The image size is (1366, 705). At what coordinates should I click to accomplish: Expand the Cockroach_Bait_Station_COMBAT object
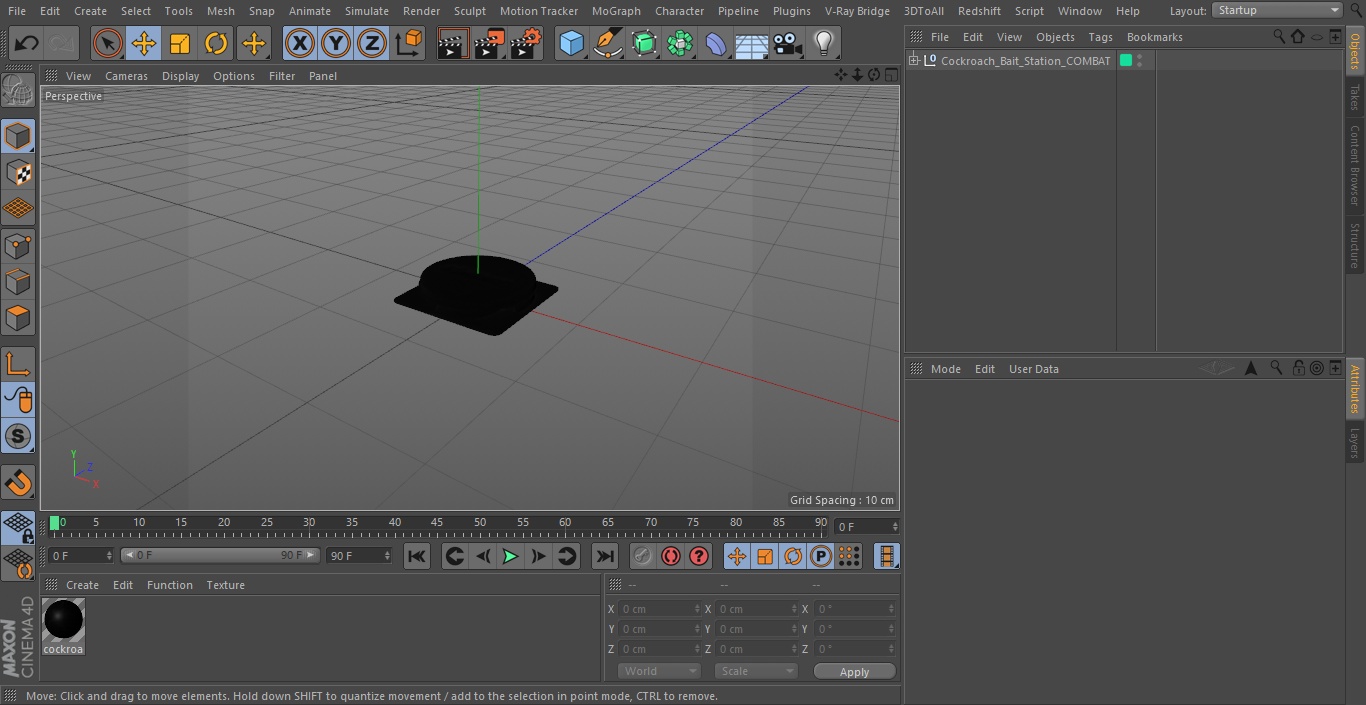coord(914,61)
